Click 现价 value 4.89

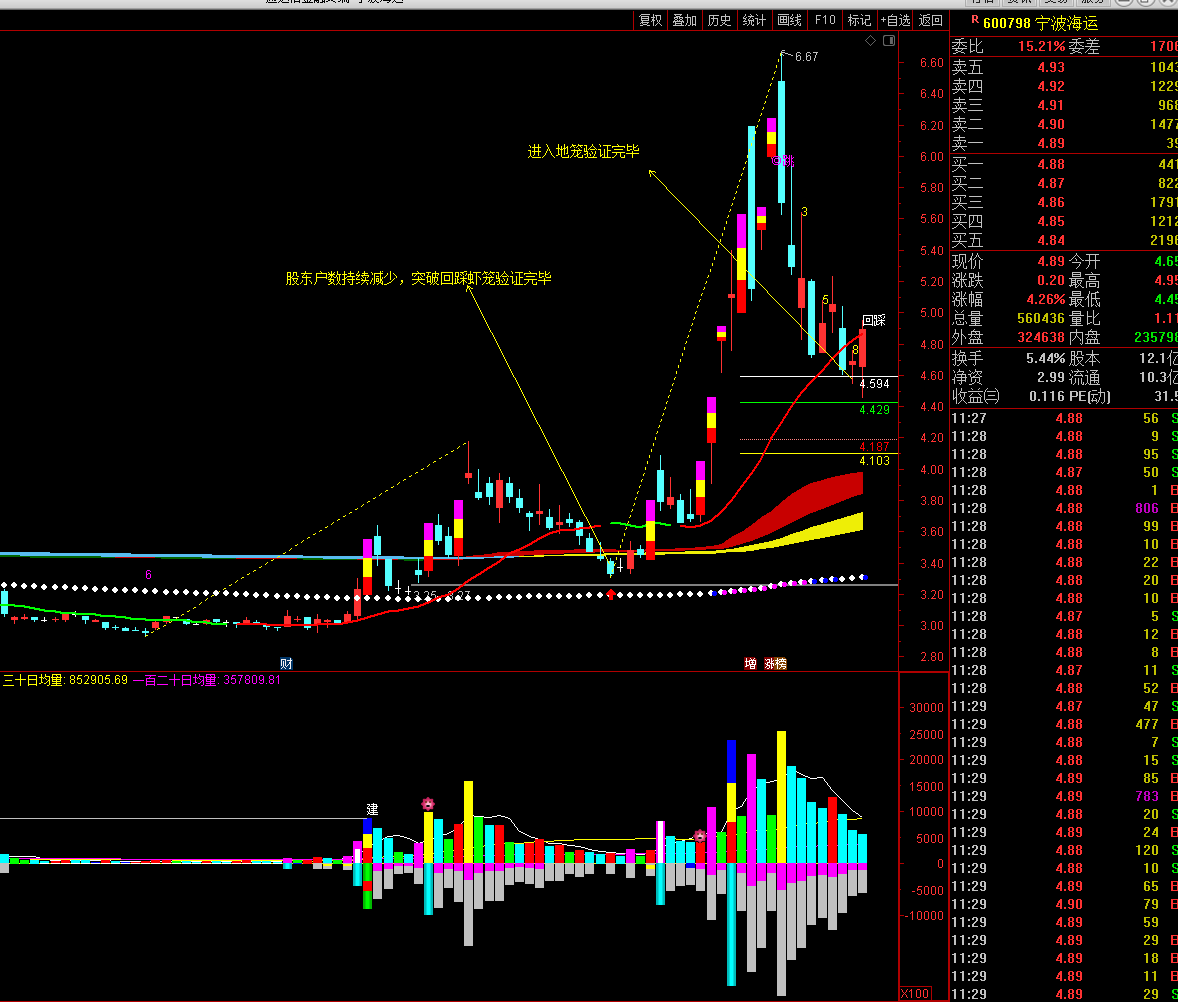[1051, 261]
